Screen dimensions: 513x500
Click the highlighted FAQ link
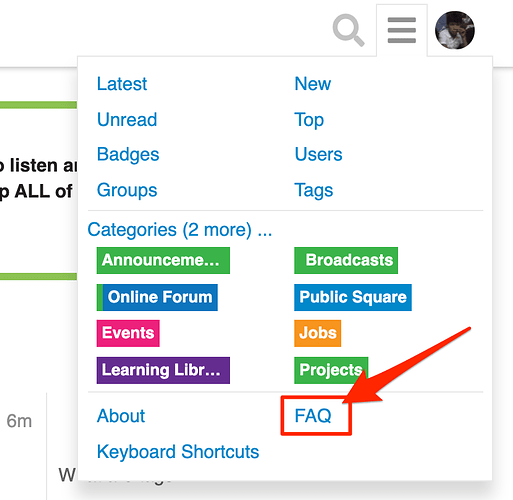tap(313, 416)
